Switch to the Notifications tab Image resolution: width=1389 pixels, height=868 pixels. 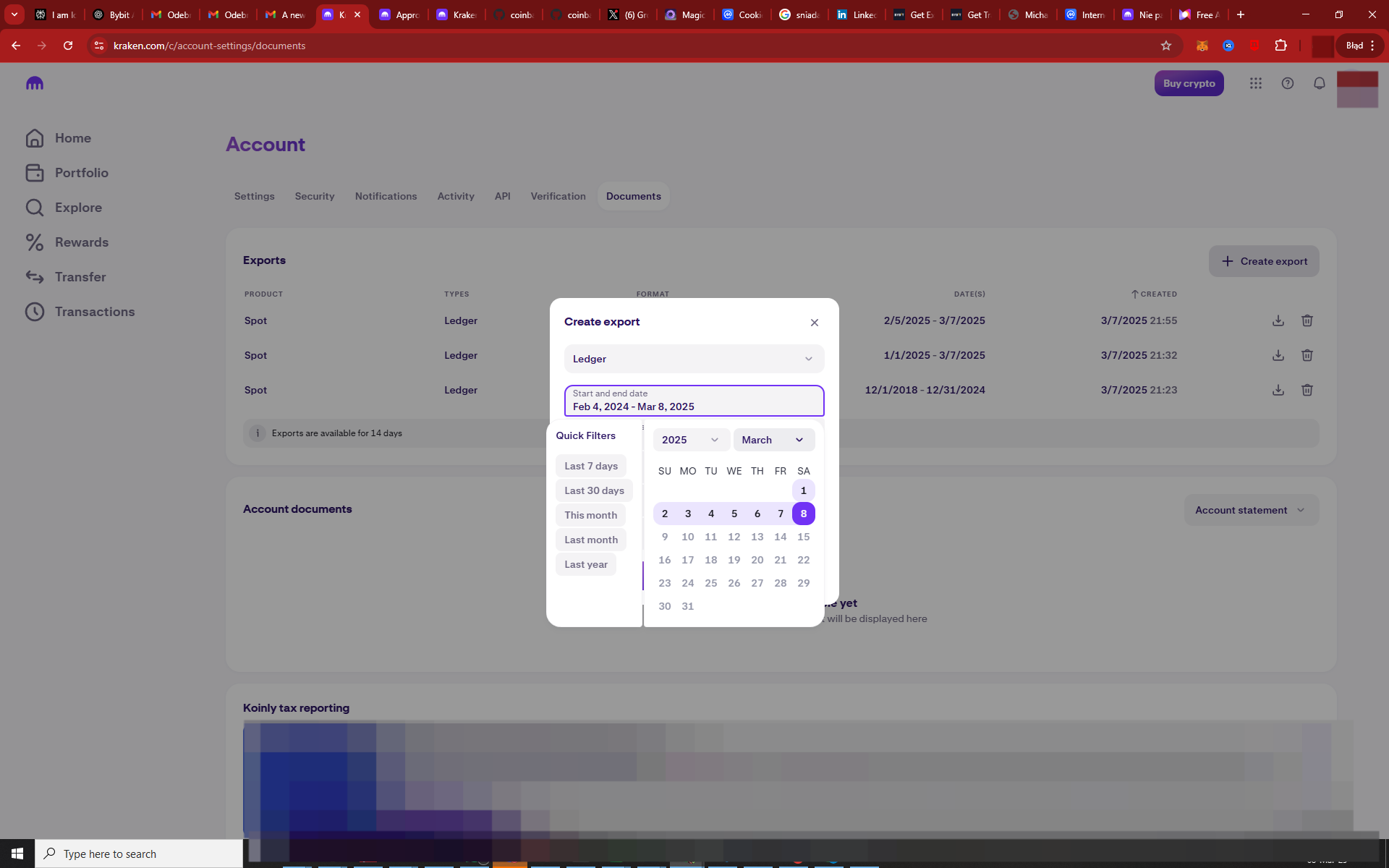coord(386,196)
